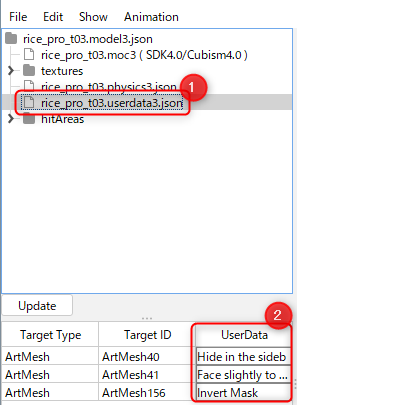Click the Target Type column header

pos(50,335)
